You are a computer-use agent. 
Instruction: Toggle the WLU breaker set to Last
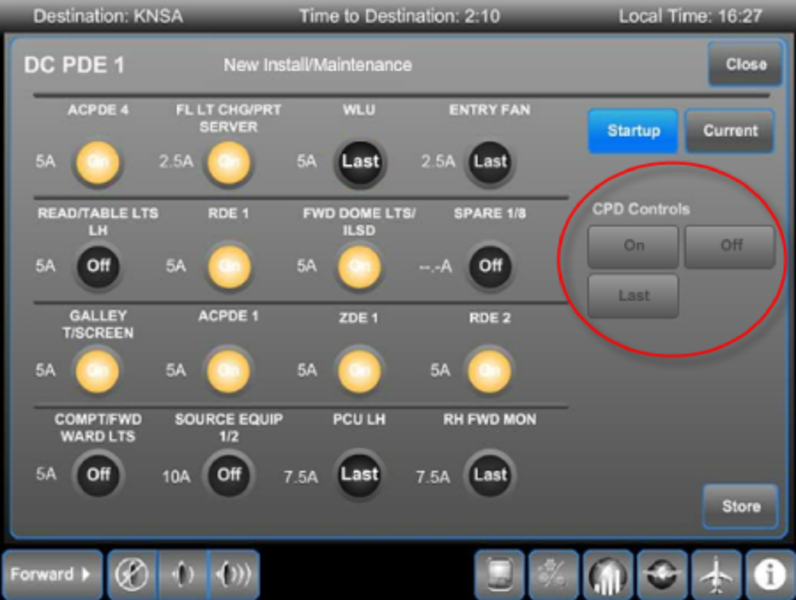[x=360, y=161]
